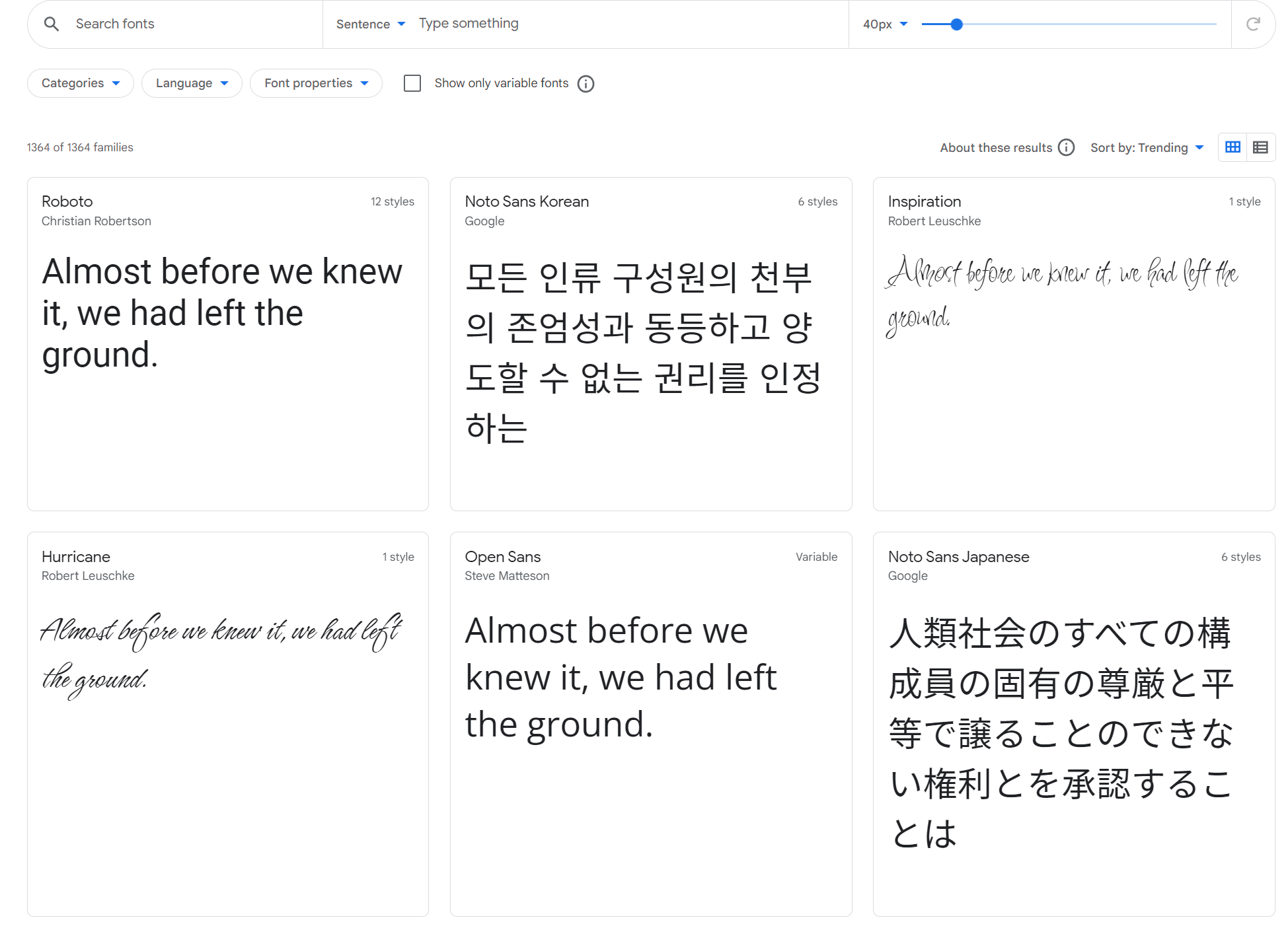Change the Sentence preview type dropdown
This screenshot has width=1288, height=928.
370,24
